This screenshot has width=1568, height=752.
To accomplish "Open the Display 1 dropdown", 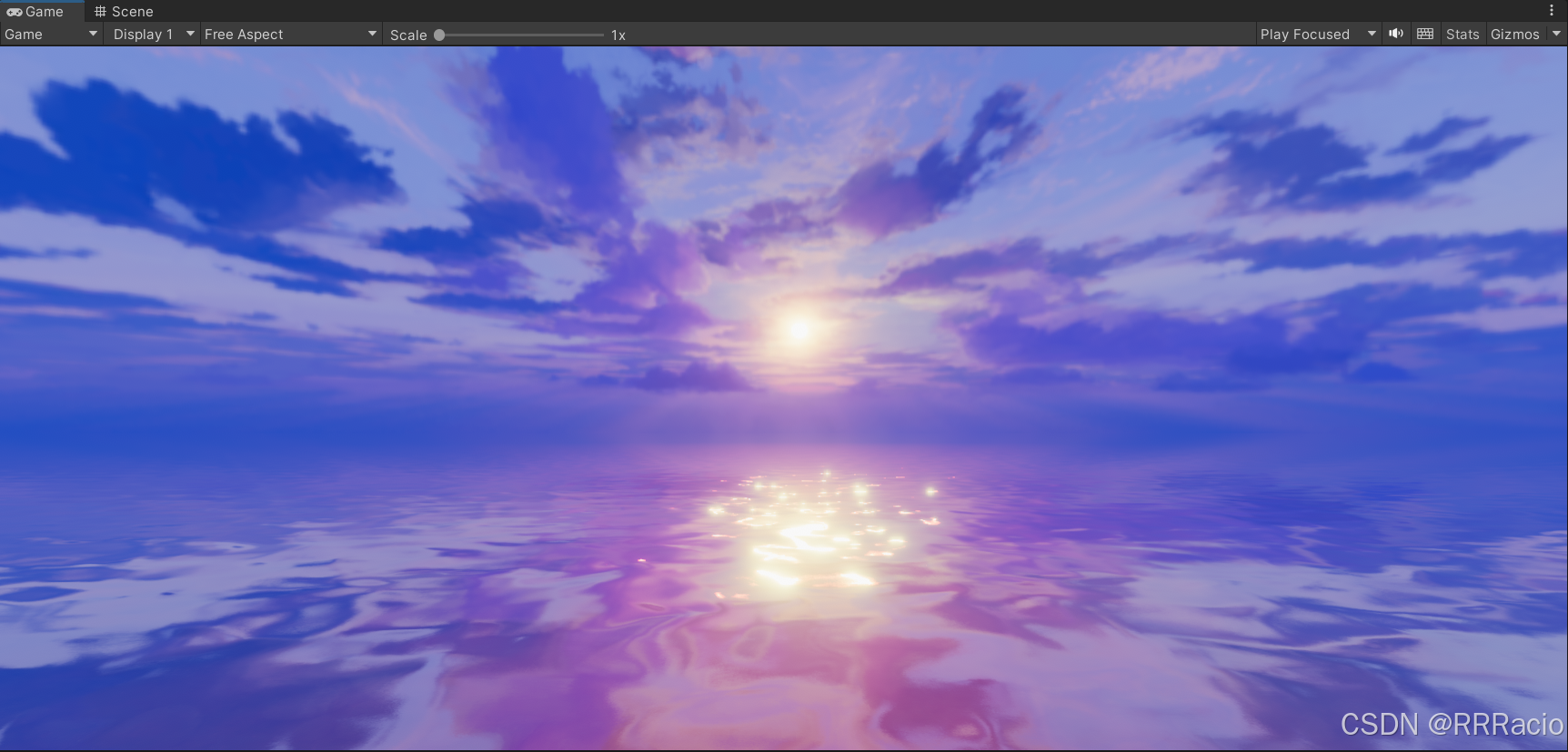I will (152, 34).
